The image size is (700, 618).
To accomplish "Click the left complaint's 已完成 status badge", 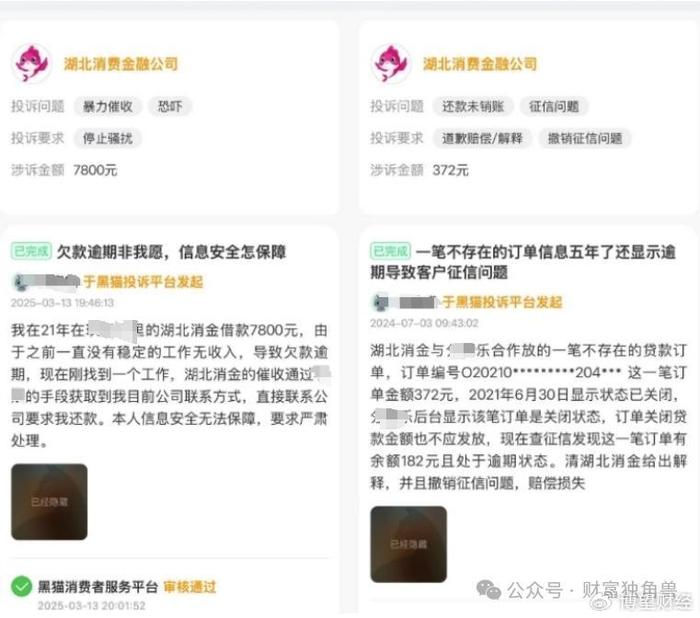I will pyautogui.click(x=31, y=251).
